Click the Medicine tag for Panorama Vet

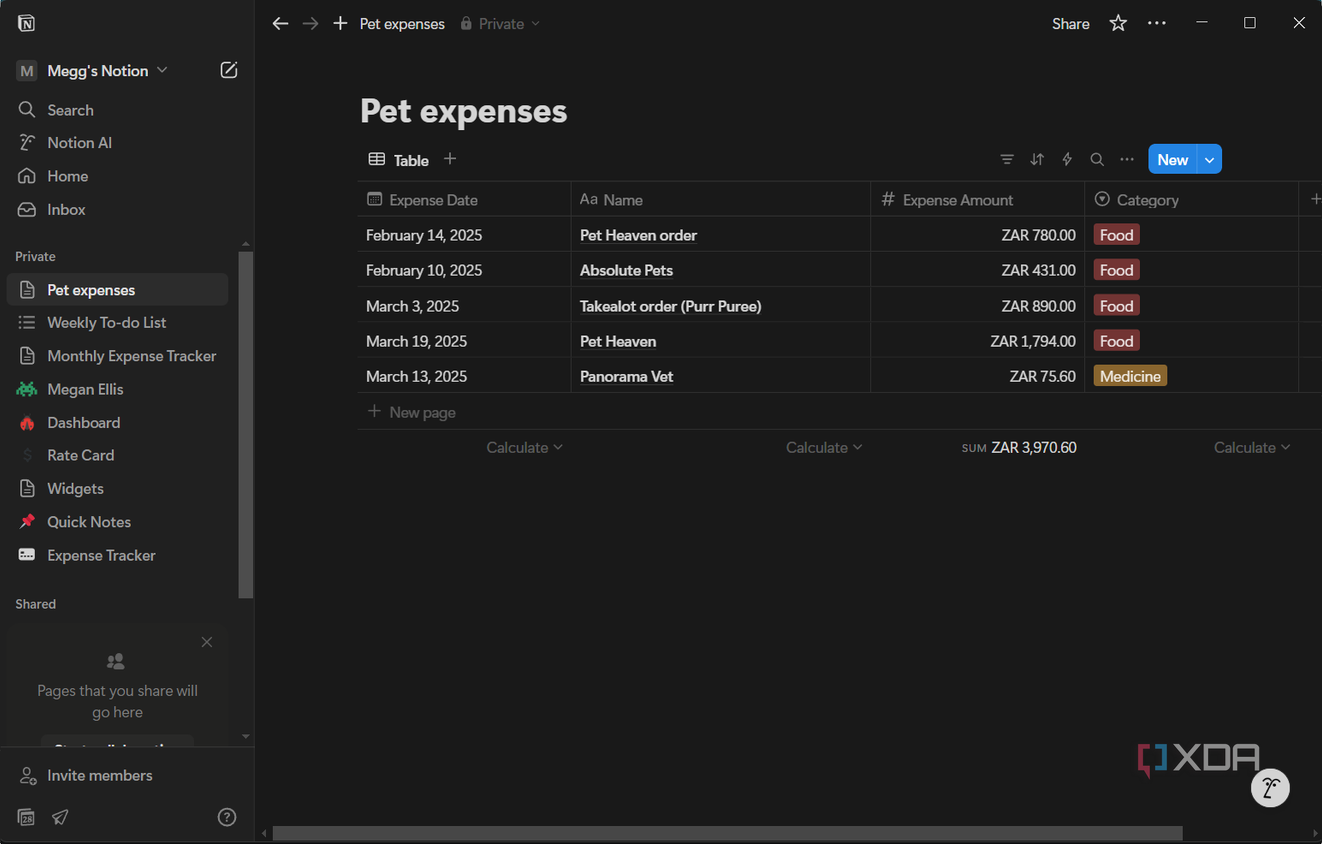(1130, 376)
